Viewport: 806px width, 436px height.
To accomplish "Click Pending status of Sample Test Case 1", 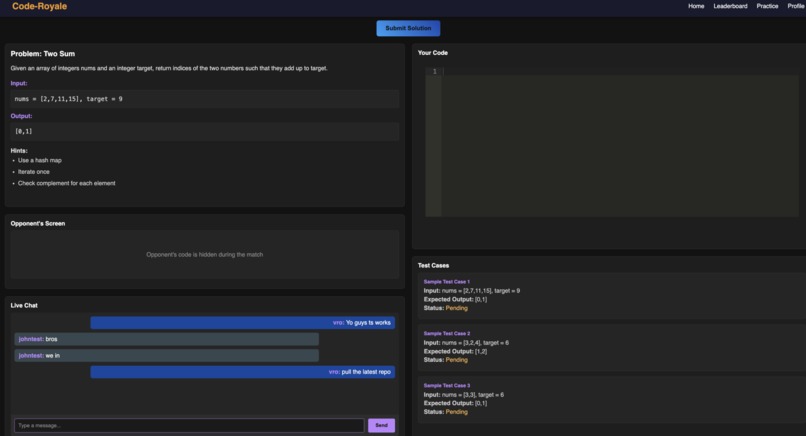I will point(456,308).
